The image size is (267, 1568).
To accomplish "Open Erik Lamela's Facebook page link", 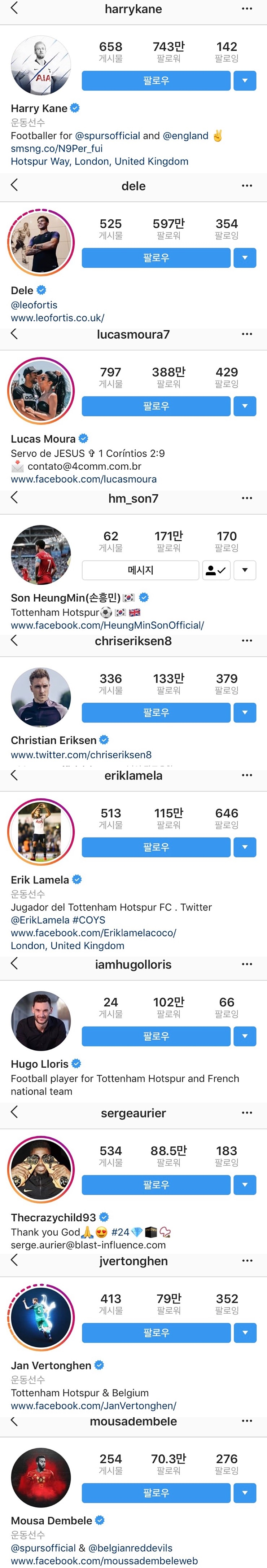I will 94,932.
